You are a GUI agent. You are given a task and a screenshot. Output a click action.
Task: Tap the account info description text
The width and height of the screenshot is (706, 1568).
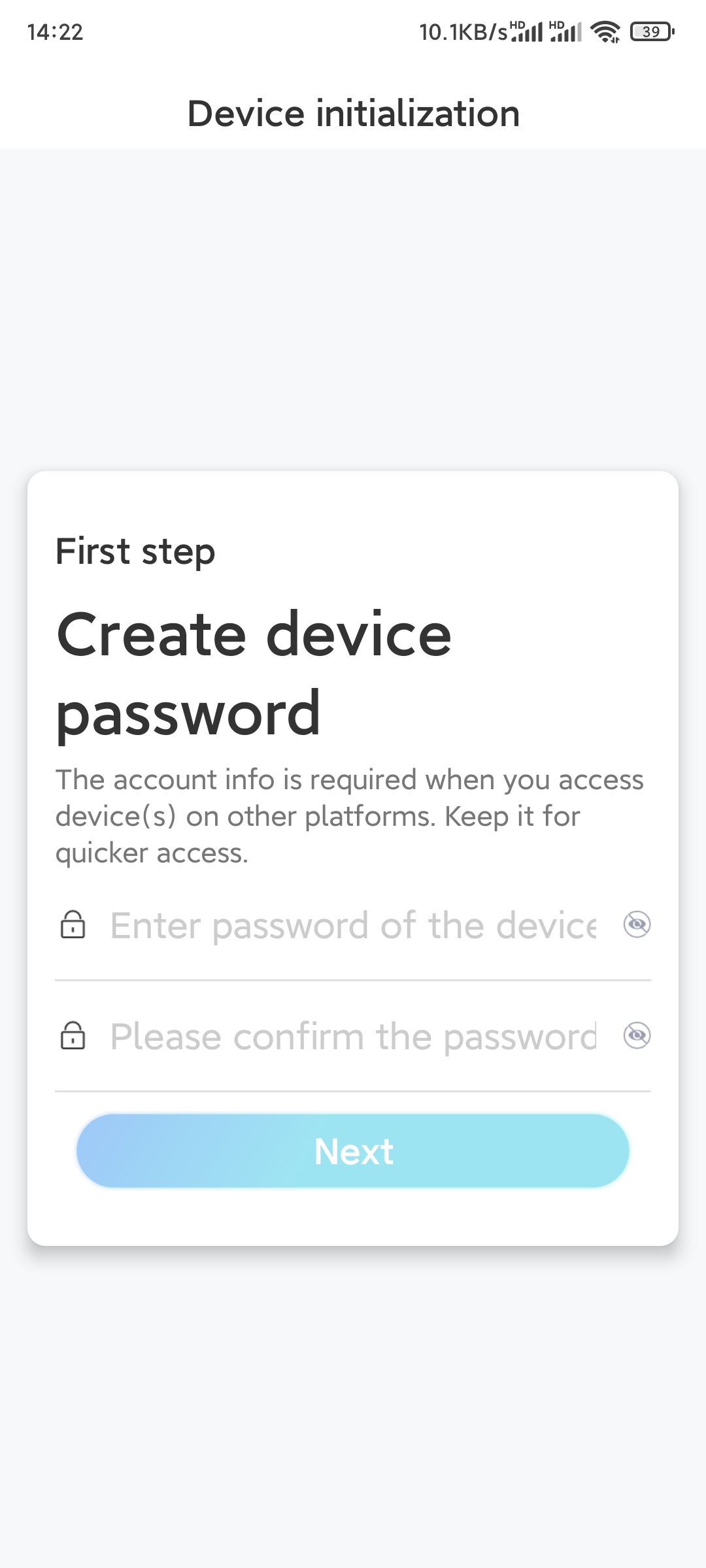click(350, 816)
